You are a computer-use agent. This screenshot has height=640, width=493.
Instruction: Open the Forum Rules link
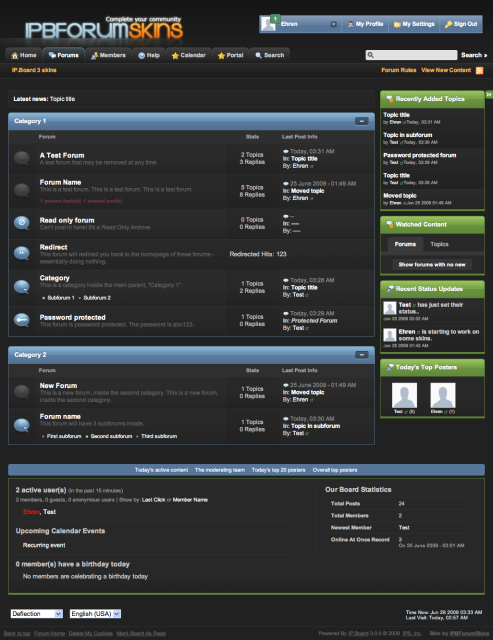pos(399,70)
